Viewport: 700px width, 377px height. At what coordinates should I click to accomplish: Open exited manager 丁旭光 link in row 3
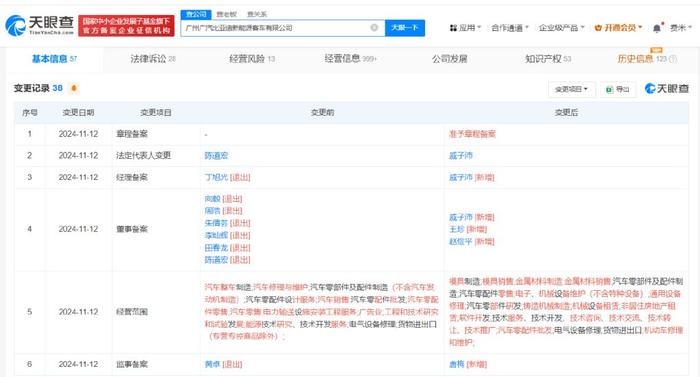coord(216,177)
